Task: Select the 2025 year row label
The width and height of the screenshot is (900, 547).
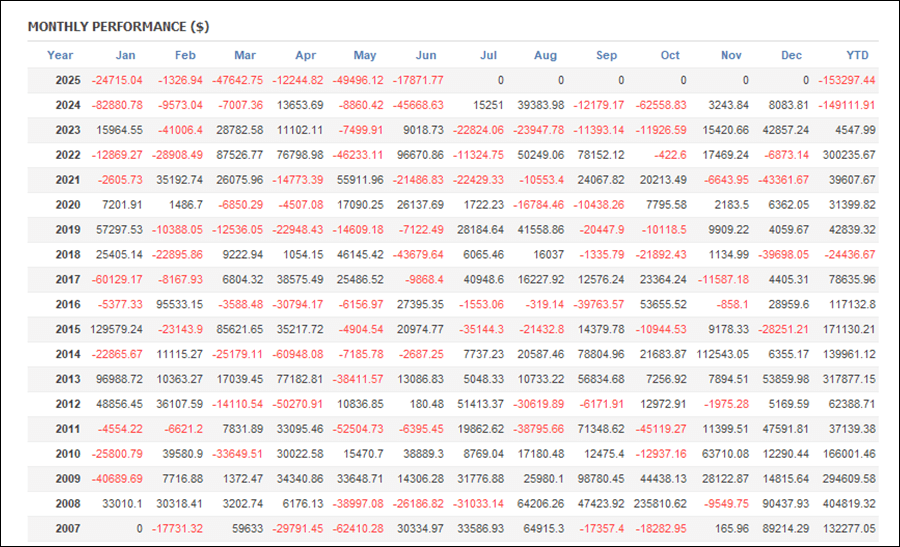Action: (x=68, y=80)
